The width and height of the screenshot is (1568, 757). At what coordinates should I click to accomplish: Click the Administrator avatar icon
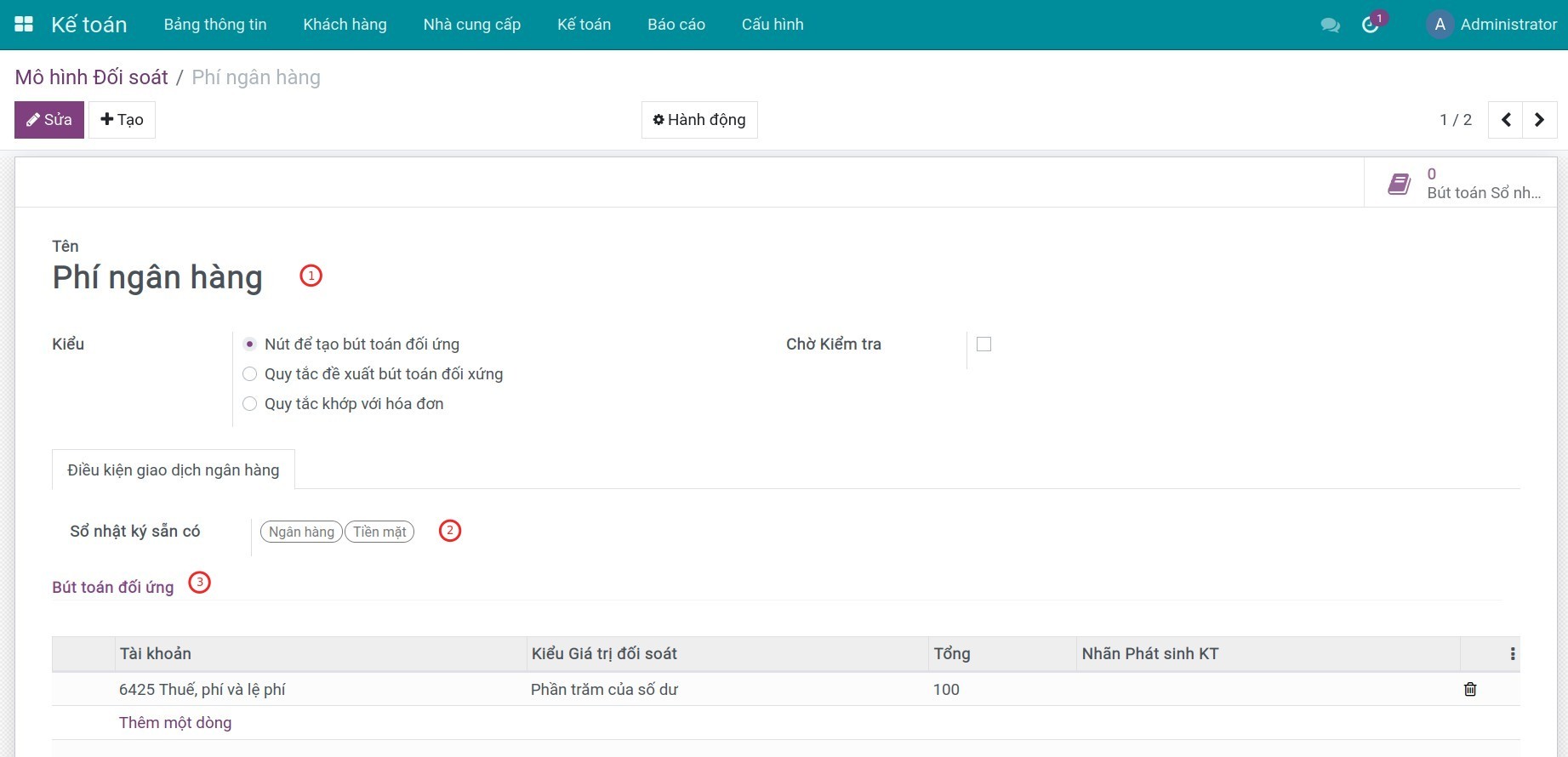[1440, 25]
